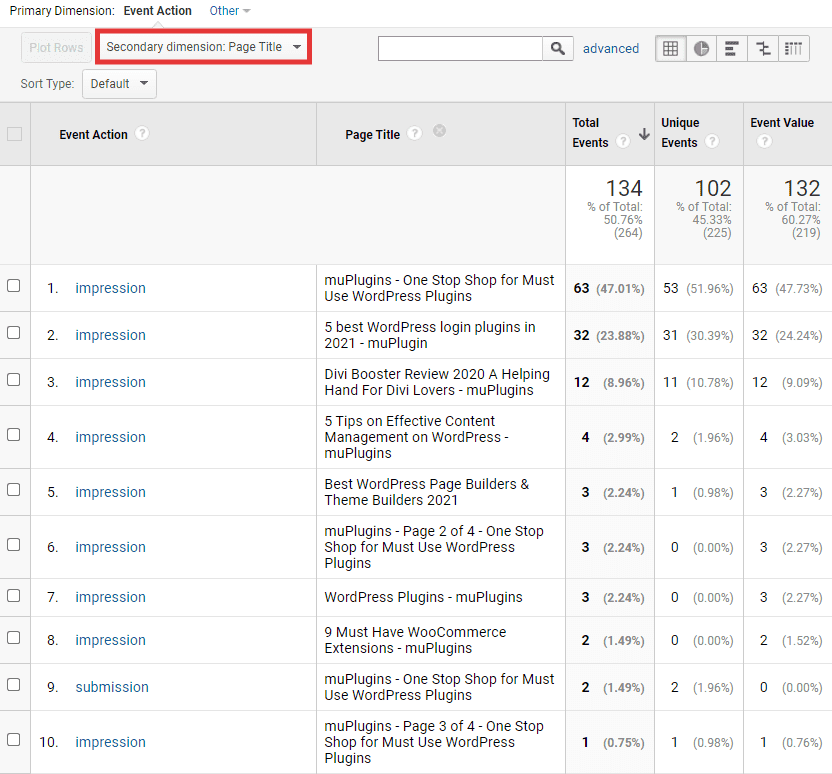The image size is (832, 774).
Task: Open impression link in row 6
Action: (110, 547)
